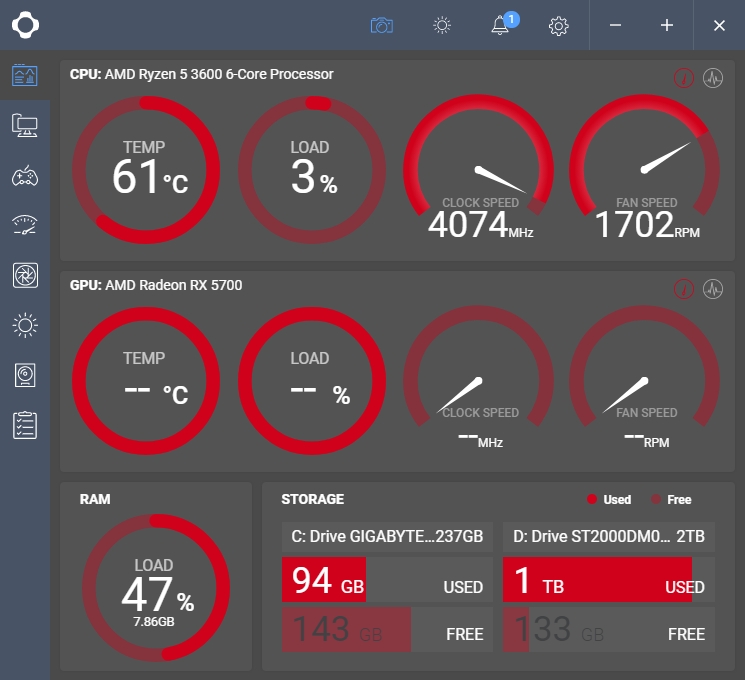745x680 pixels.
Task: Click the 'Free' legend entry
Action: (671, 499)
